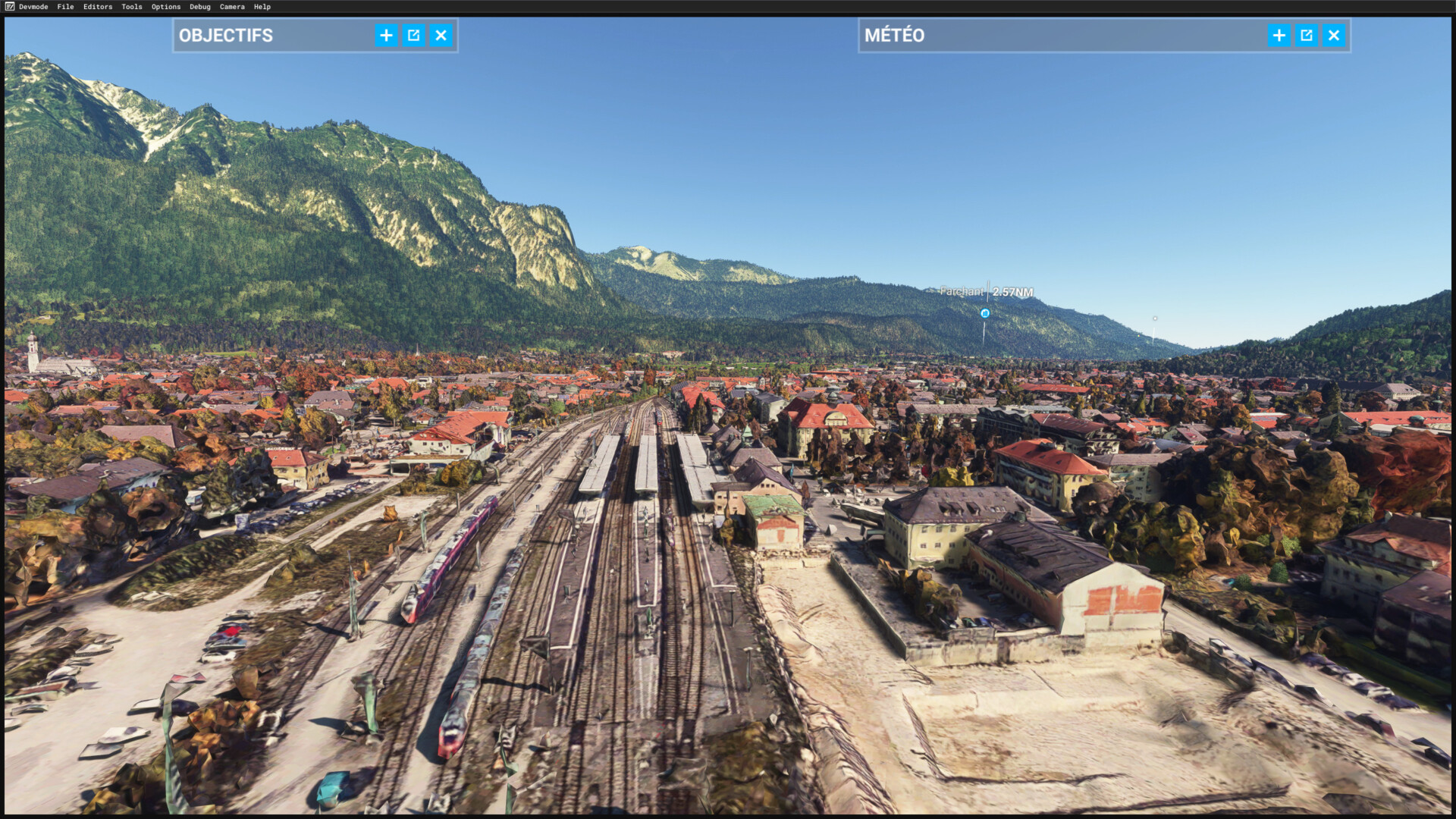The height and width of the screenshot is (819, 1456).
Task: Open the Editors menu
Action: coord(98,7)
